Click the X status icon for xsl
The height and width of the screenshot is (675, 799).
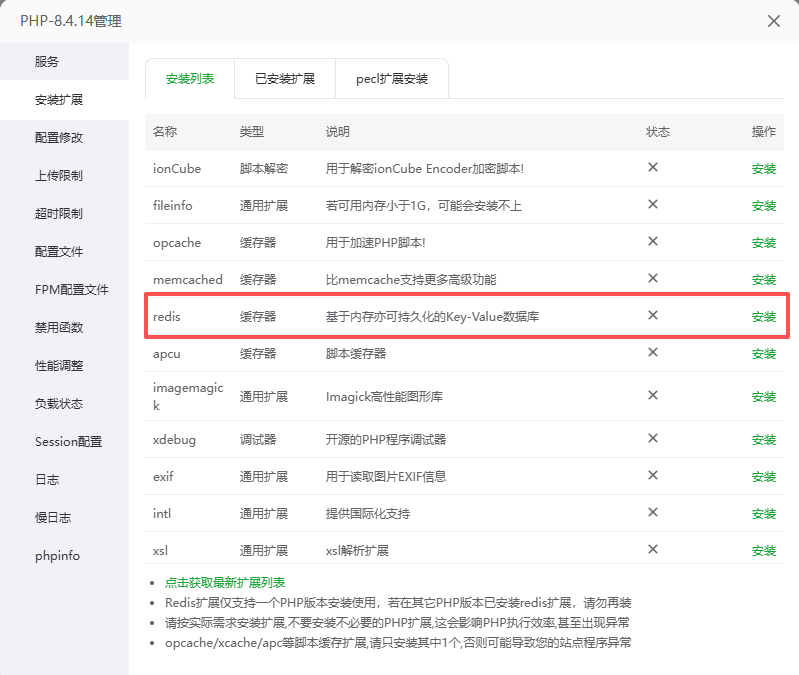tap(653, 549)
